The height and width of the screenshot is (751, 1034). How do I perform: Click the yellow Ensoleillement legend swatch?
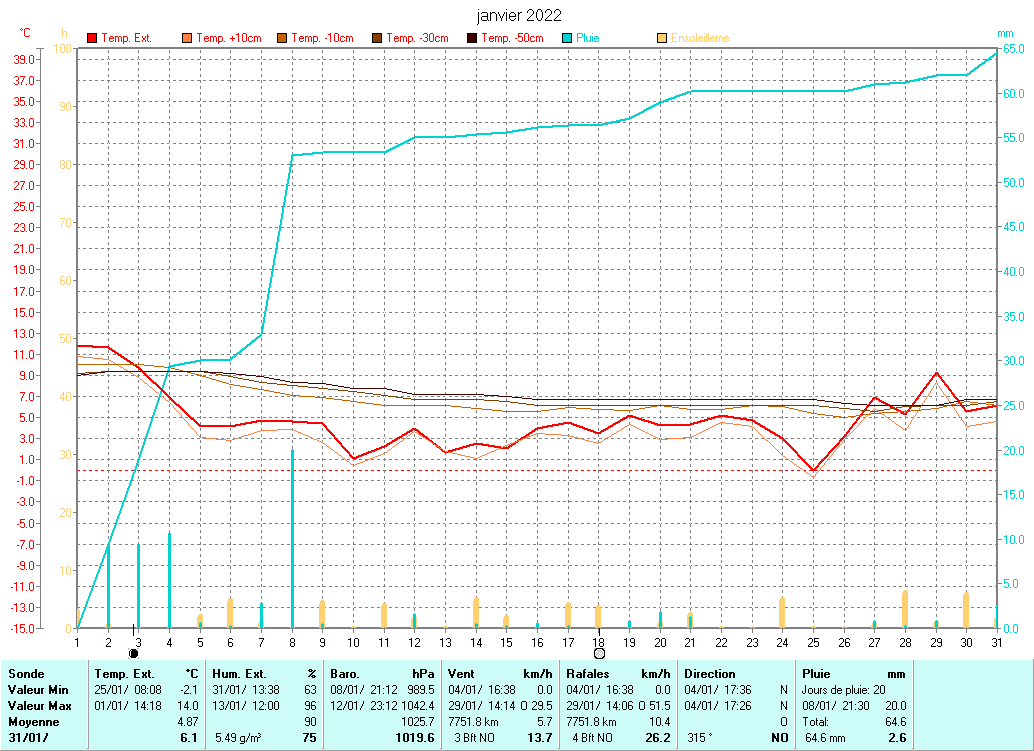(x=662, y=38)
